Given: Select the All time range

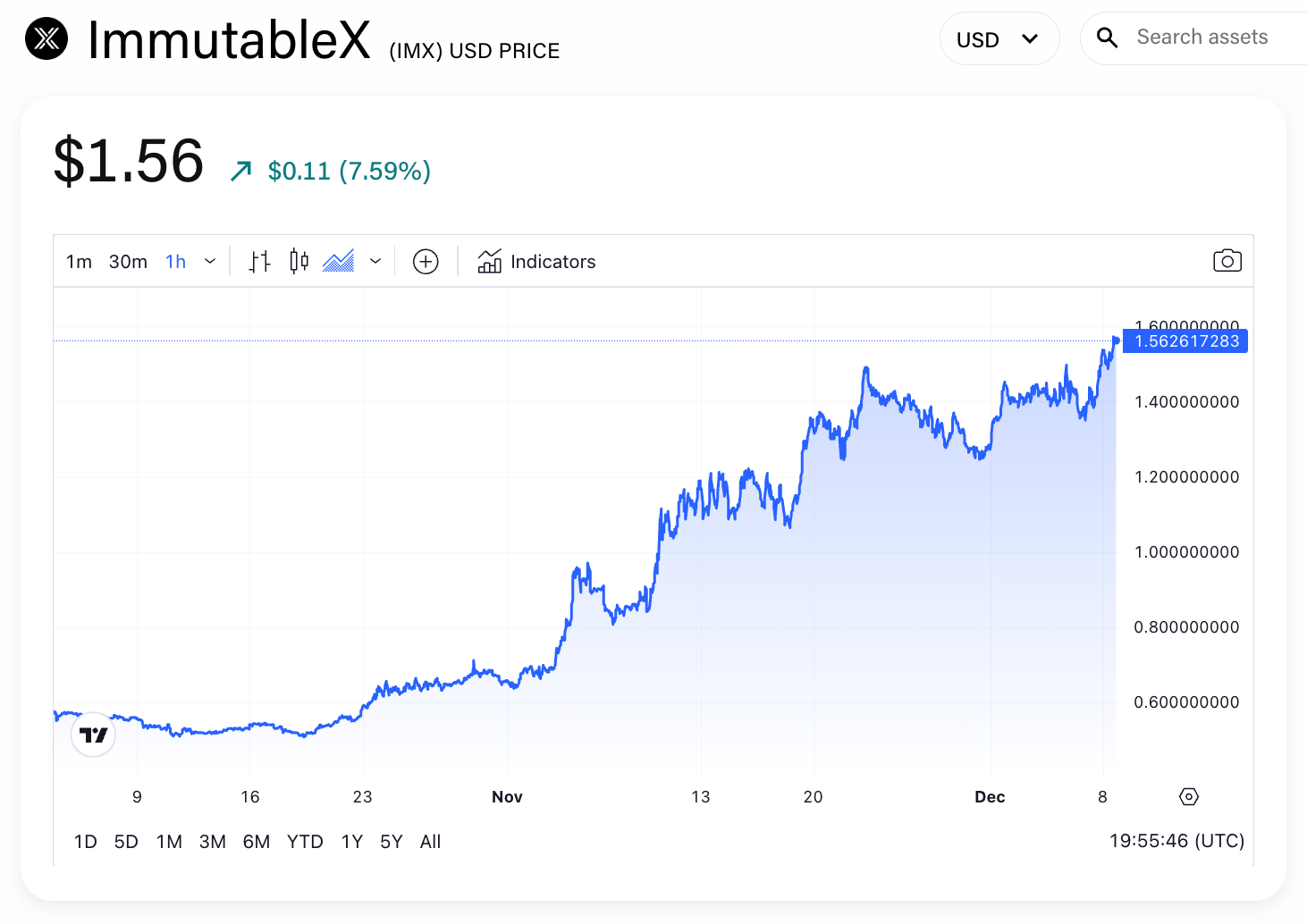Looking at the screenshot, I should click(x=430, y=841).
